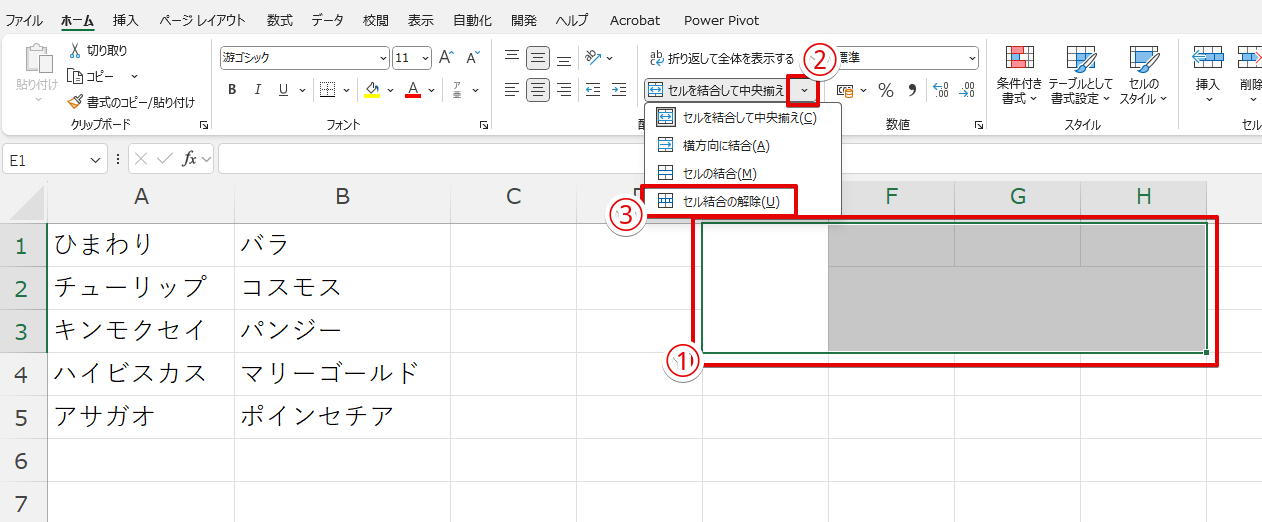Click the accounting number format icon
Screen dimensions: 1262x522
(845, 90)
